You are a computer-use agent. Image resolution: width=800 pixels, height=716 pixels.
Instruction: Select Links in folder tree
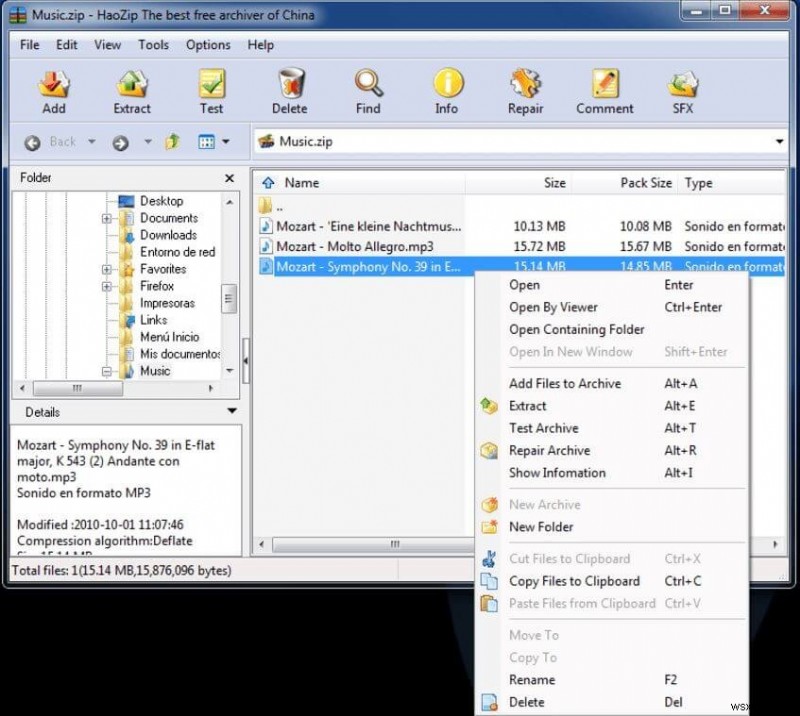pos(154,320)
